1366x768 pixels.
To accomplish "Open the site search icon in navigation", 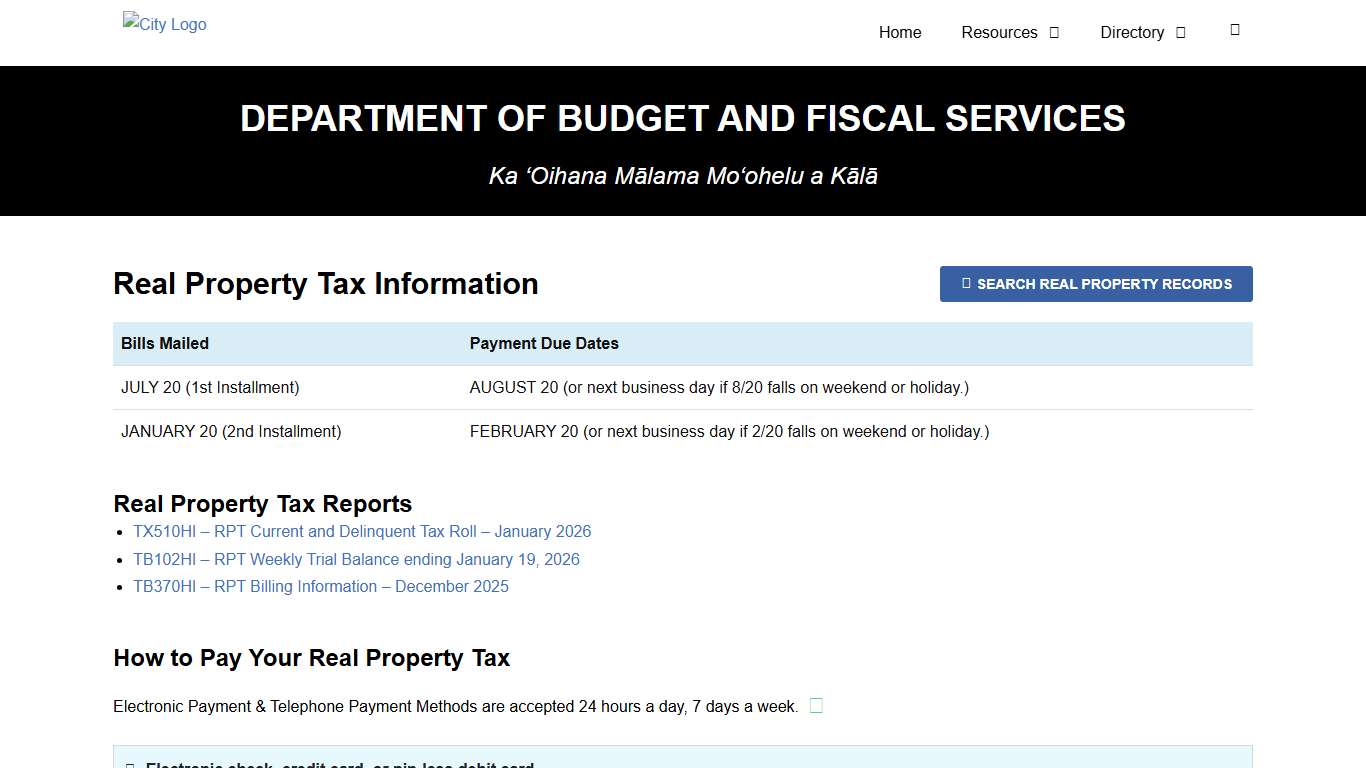I will pyautogui.click(x=1234, y=30).
